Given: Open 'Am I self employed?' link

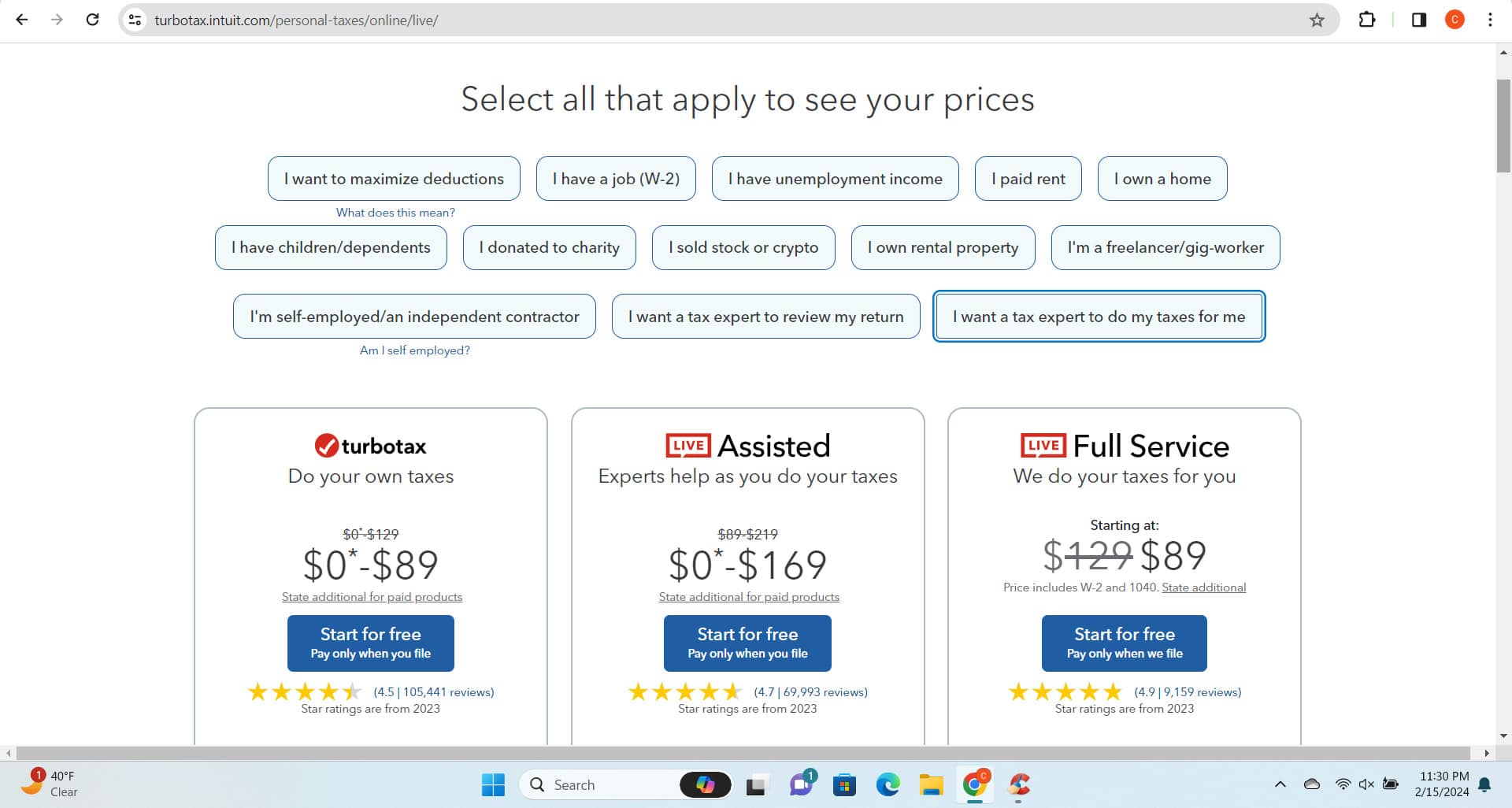Looking at the screenshot, I should pyautogui.click(x=415, y=350).
